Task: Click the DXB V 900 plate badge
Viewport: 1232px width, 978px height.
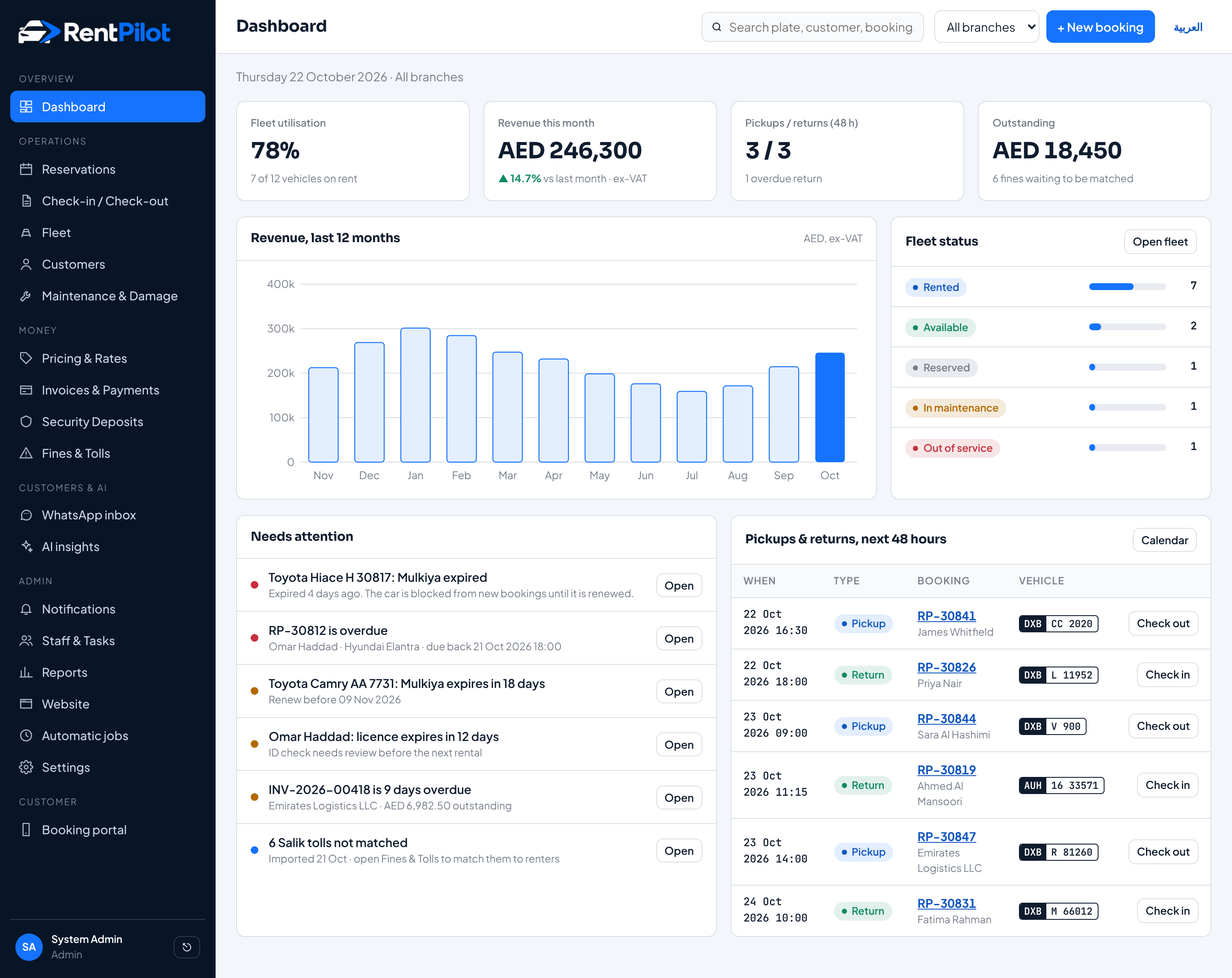Action: coord(1052,726)
